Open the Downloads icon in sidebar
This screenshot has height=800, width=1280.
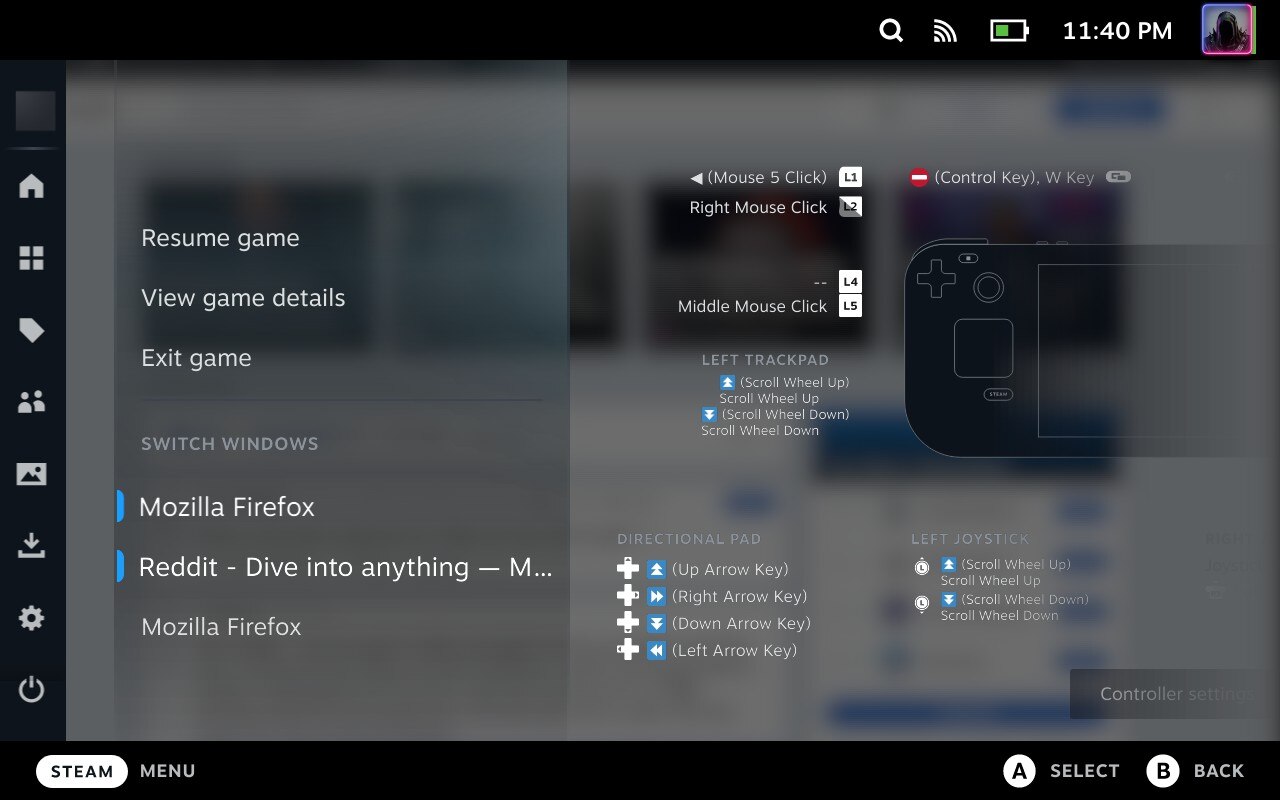[x=32, y=546]
